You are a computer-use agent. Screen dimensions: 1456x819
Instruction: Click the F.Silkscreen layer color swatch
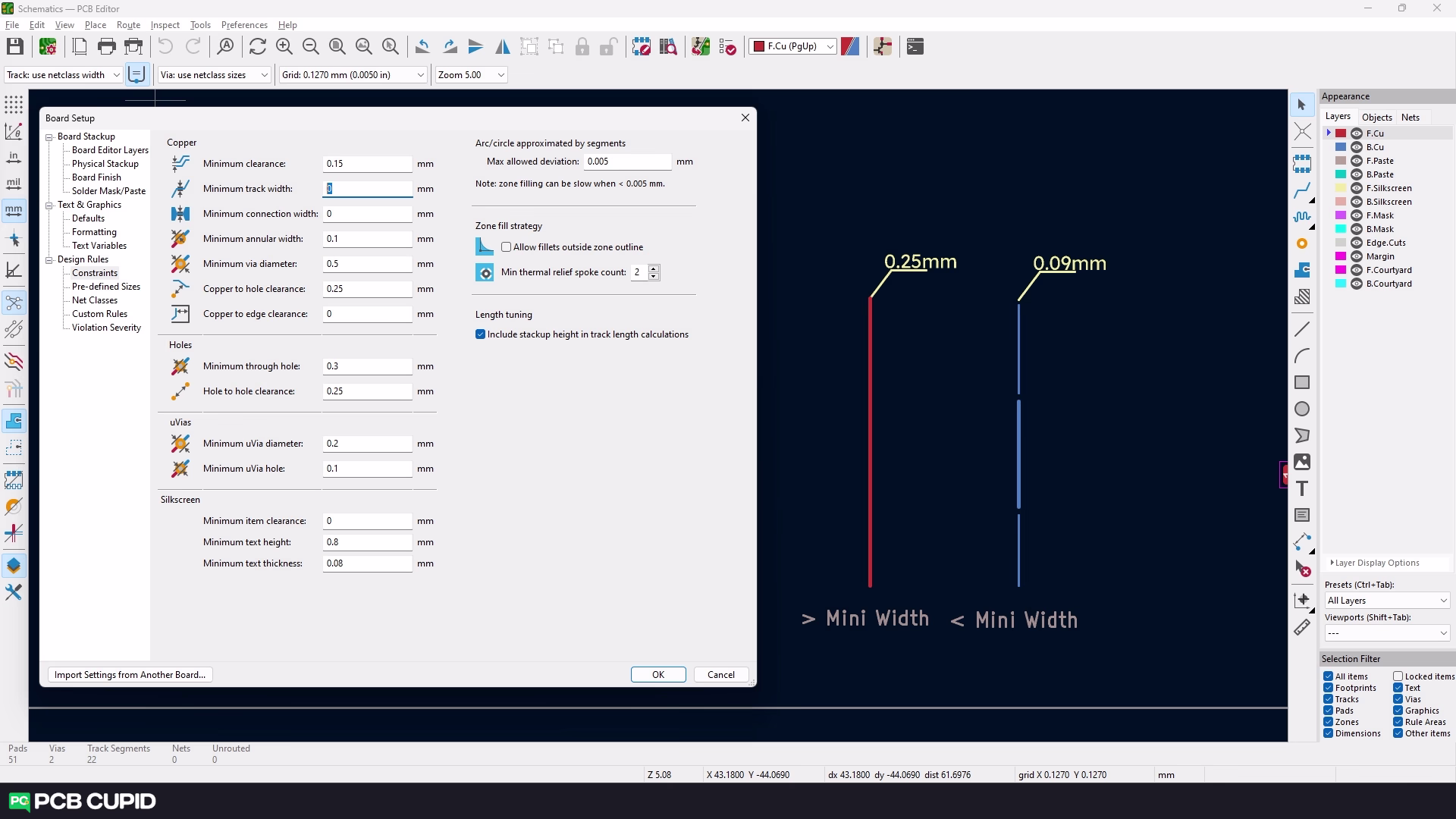pyautogui.click(x=1341, y=188)
